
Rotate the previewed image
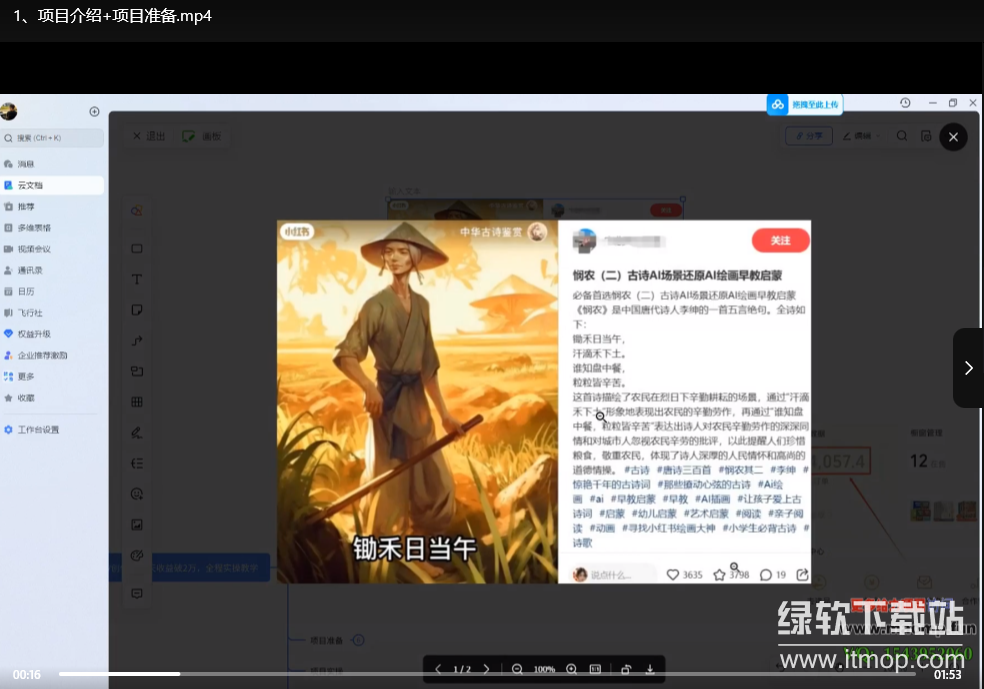[x=626, y=669]
